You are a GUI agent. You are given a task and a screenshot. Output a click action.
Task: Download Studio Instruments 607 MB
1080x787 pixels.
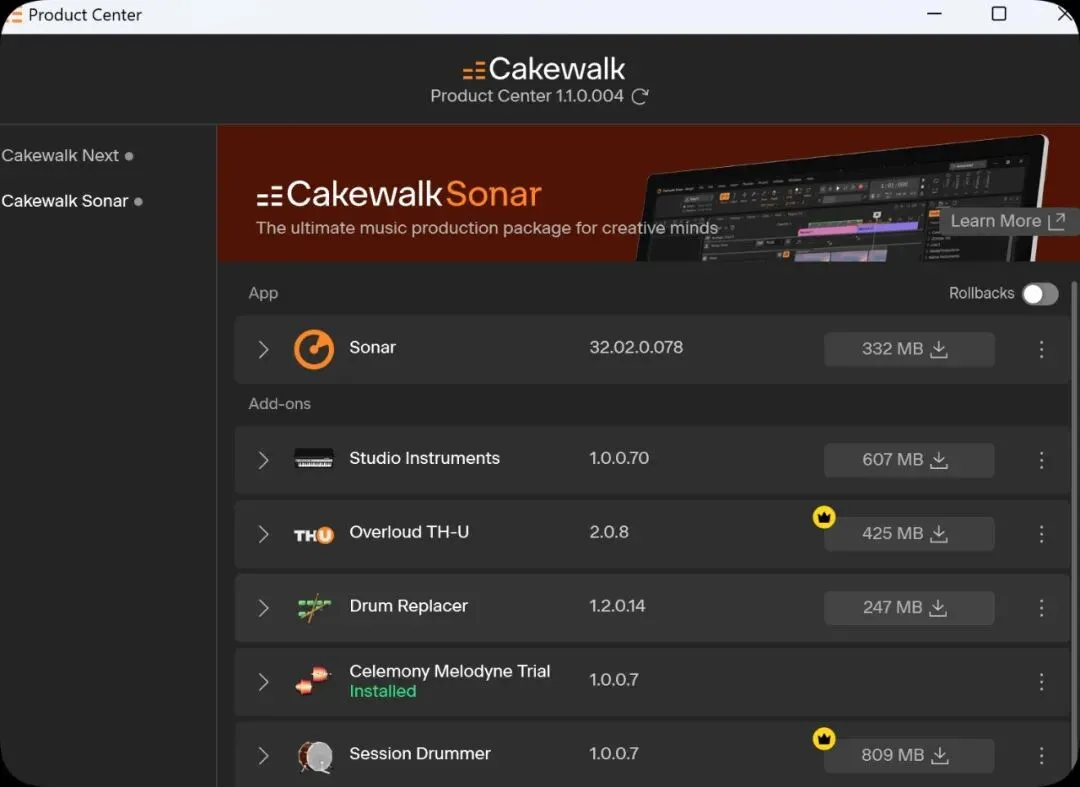[909, 460]
